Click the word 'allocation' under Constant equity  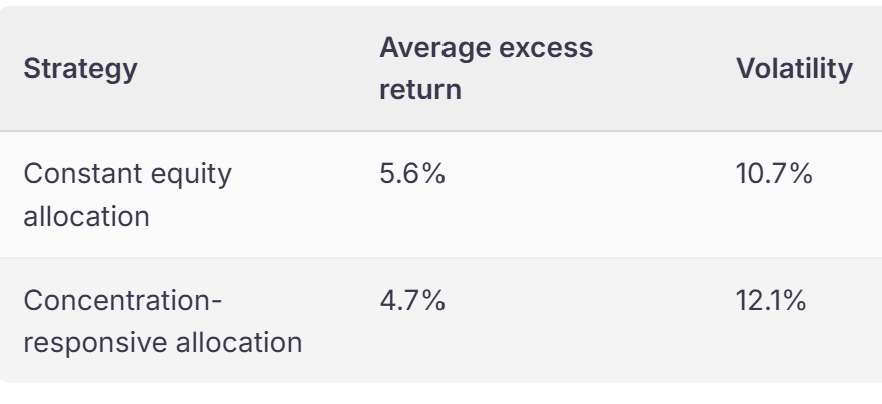click(x=86, y=216)
